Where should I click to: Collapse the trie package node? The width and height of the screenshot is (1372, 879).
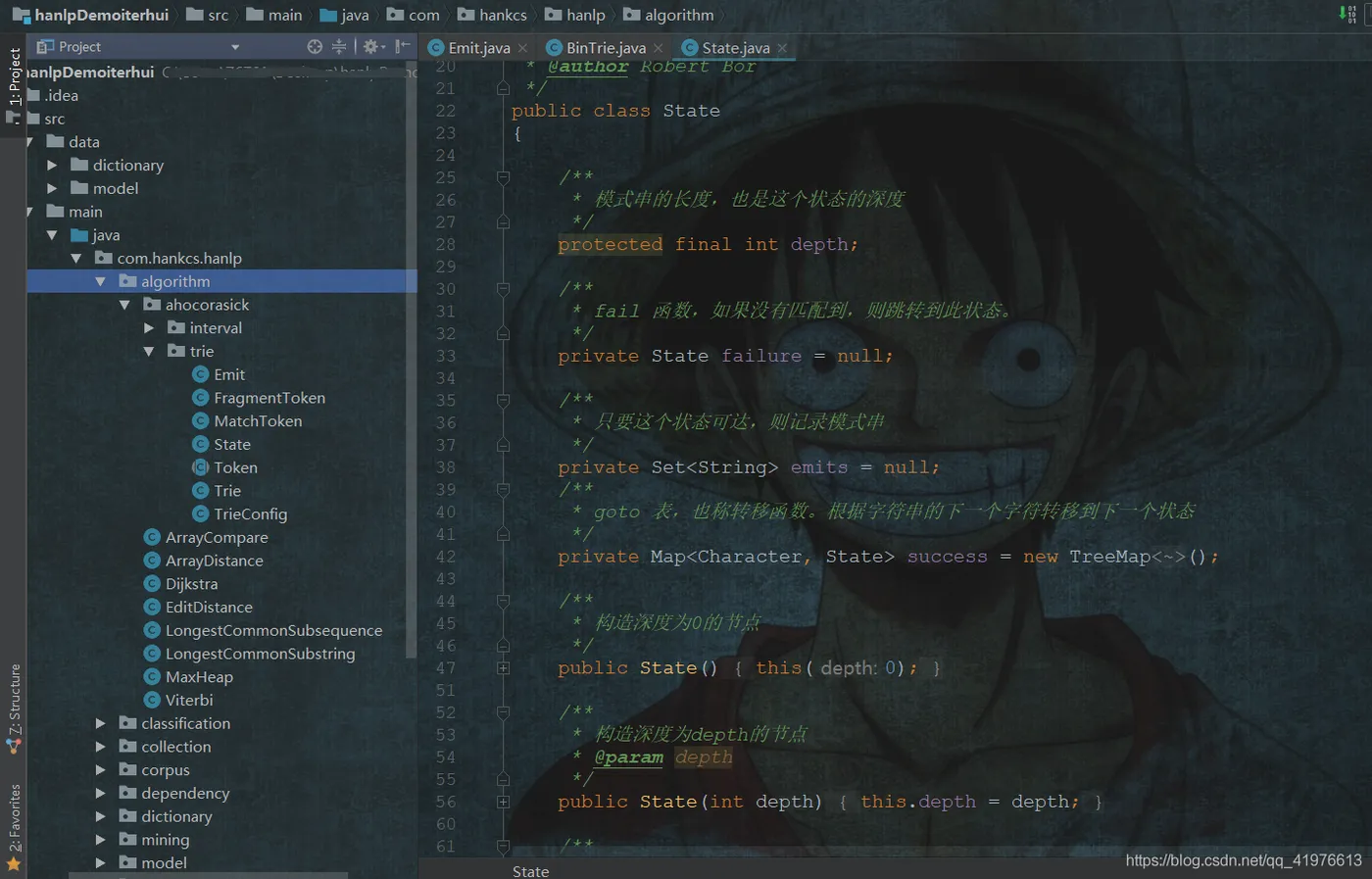149,352
